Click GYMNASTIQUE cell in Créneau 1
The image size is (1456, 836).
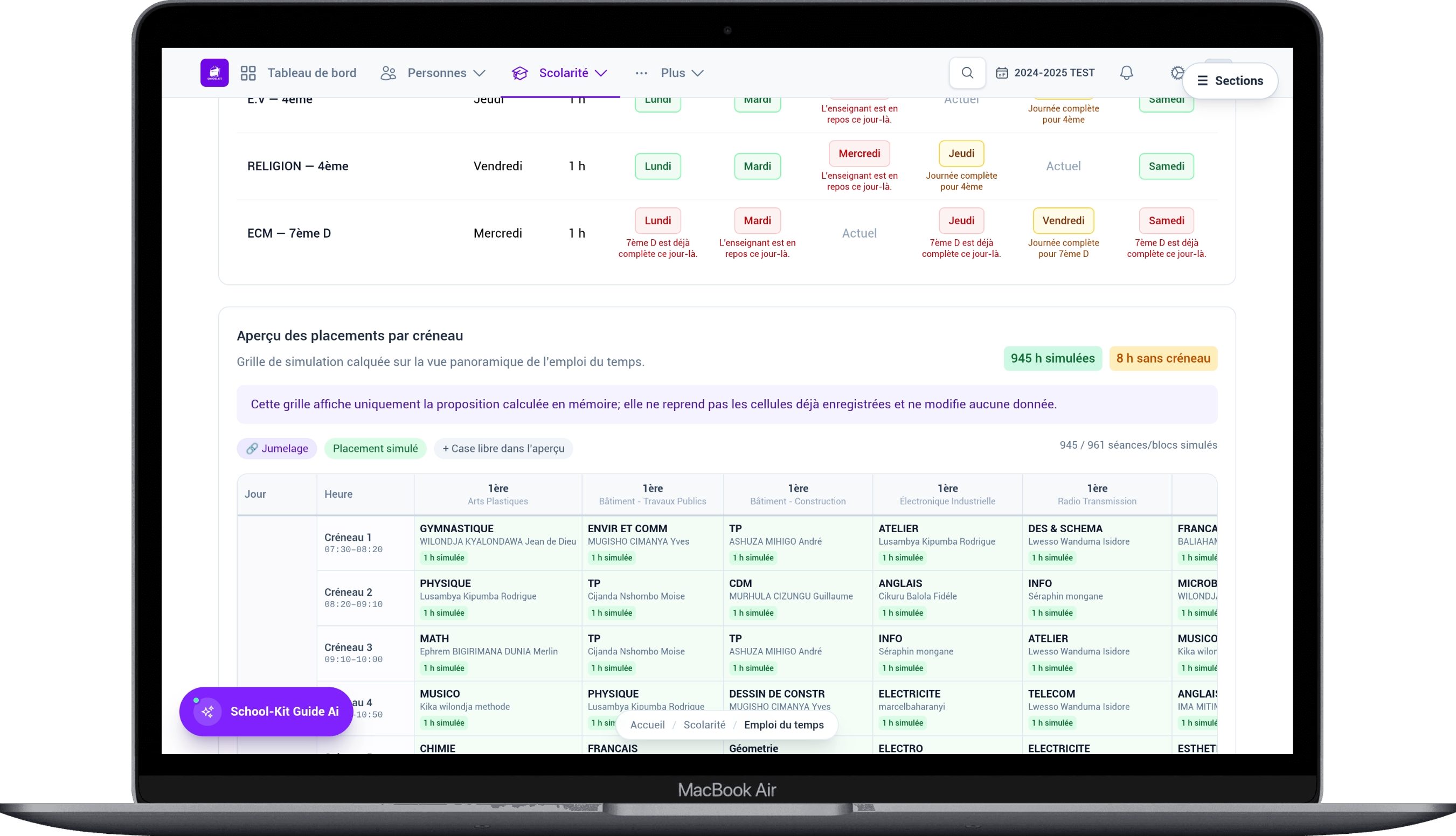[x=497, y=542]
